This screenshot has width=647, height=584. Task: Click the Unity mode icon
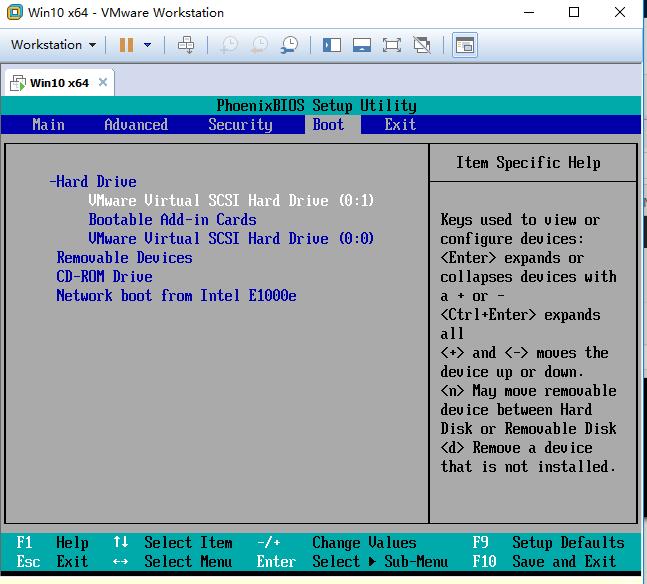click(x=422, y=45)
